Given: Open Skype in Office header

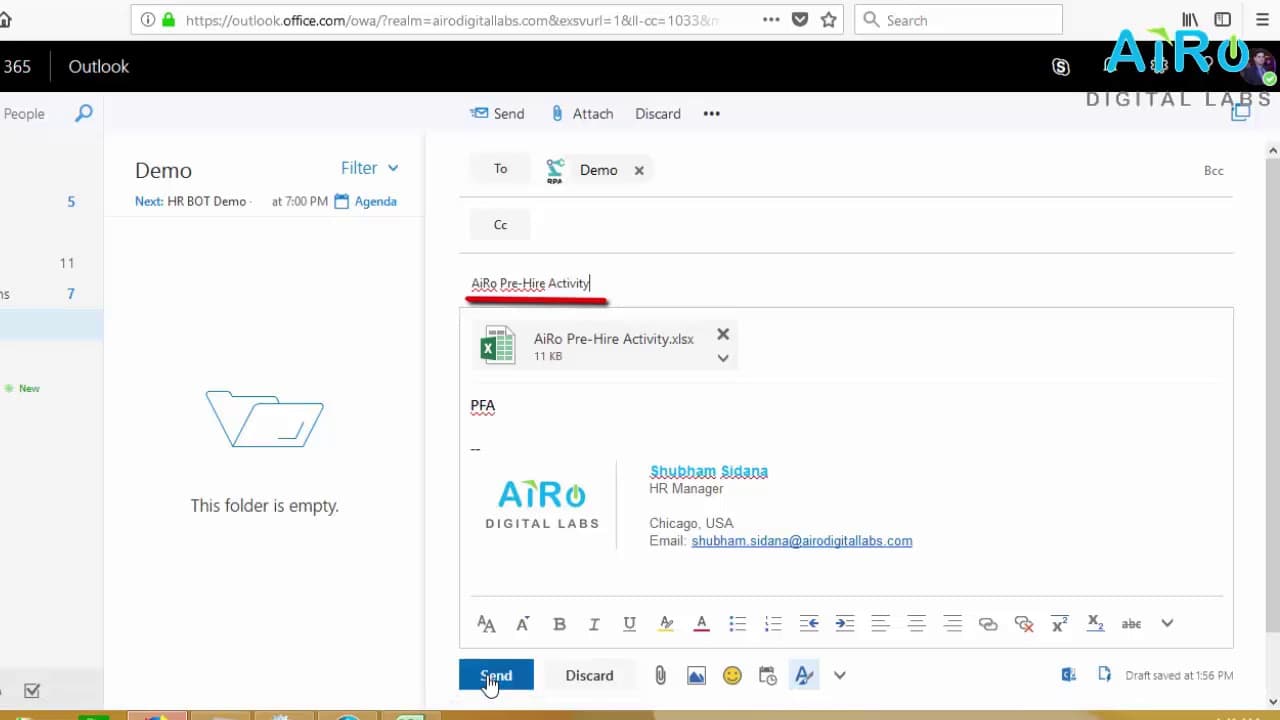Looking at the screenshot, I should point(1061,67).
